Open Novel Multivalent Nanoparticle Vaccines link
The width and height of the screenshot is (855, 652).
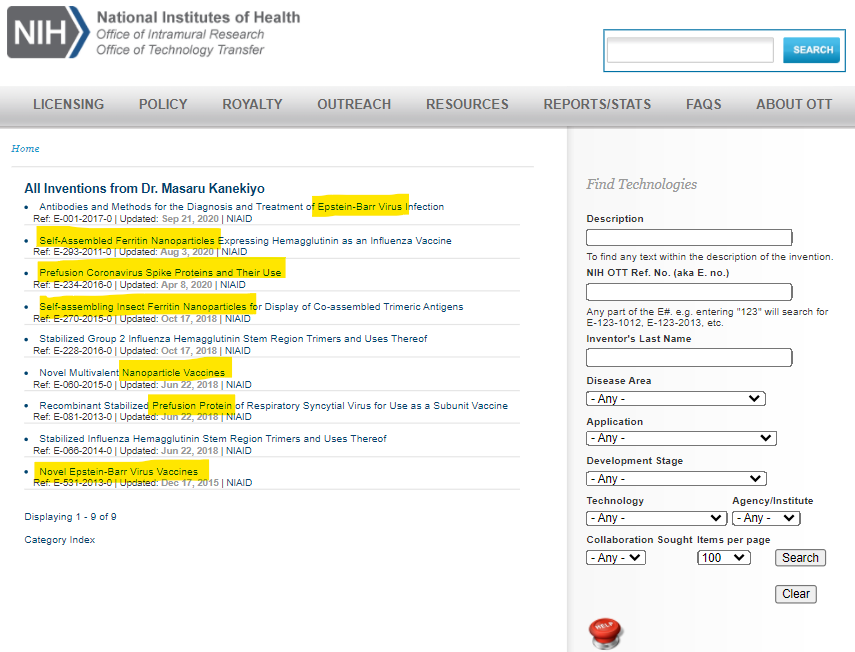pyautogui.click(x=132, y=373)
